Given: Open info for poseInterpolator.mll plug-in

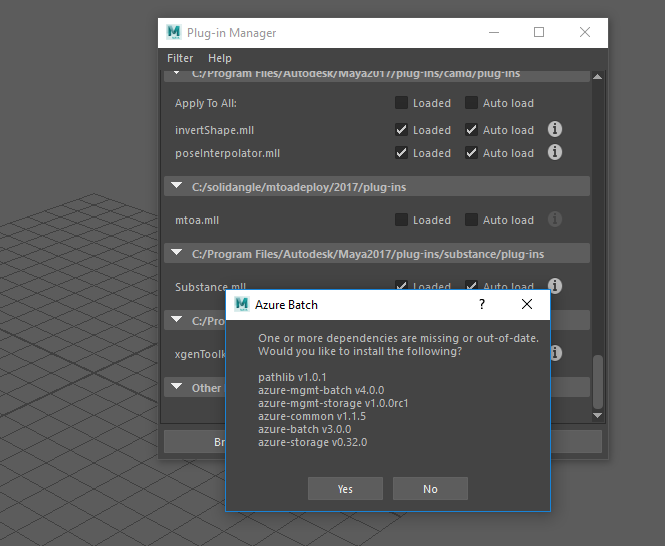Looking at the screenshot, I should point(555,152).
